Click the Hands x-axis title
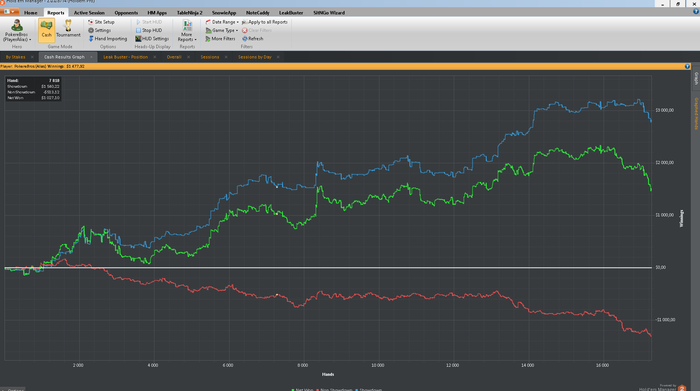Screen dimensions: 700x391 point(328,374)
